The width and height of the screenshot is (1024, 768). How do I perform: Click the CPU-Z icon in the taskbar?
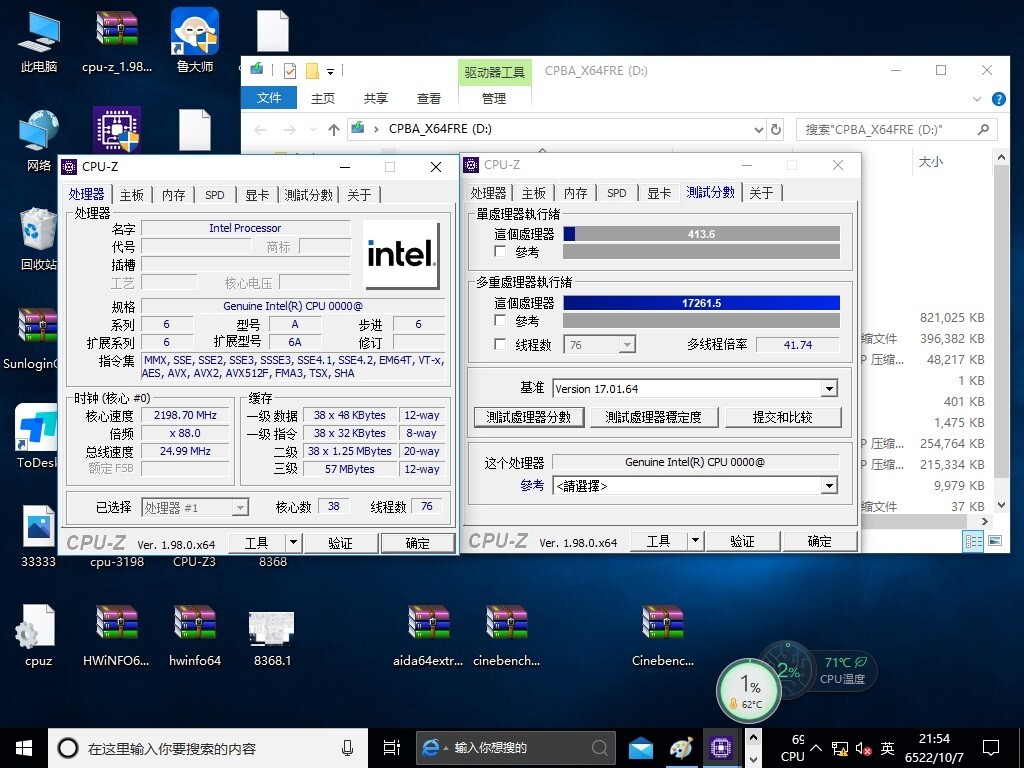tap(722, 747)
